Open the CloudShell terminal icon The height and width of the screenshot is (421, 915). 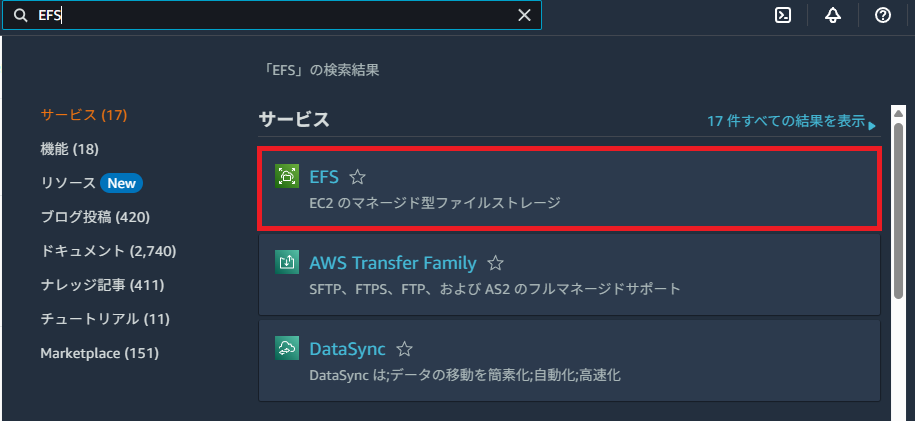783,16
